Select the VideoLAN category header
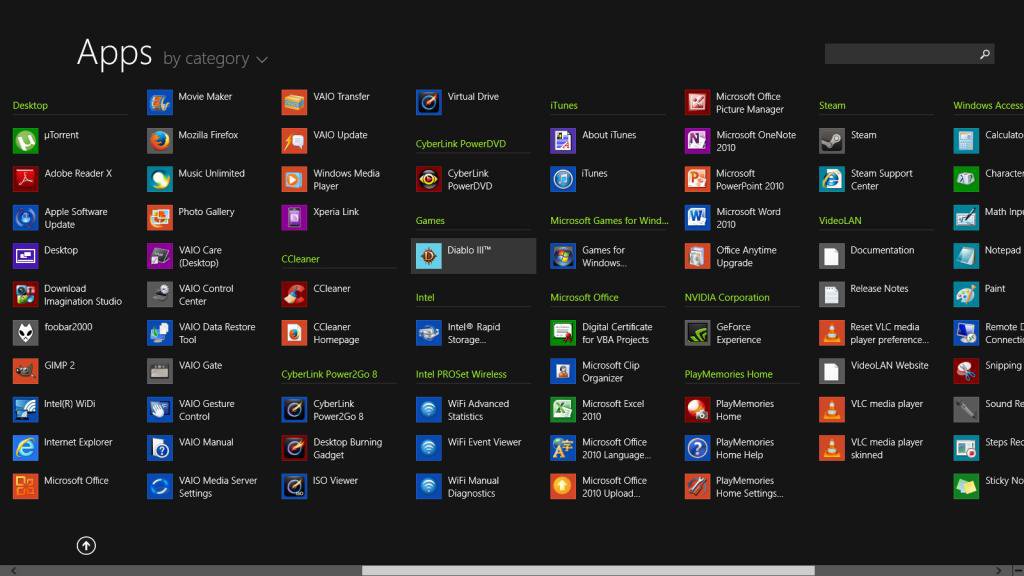 pyautogui.click(x=840, y=221)
